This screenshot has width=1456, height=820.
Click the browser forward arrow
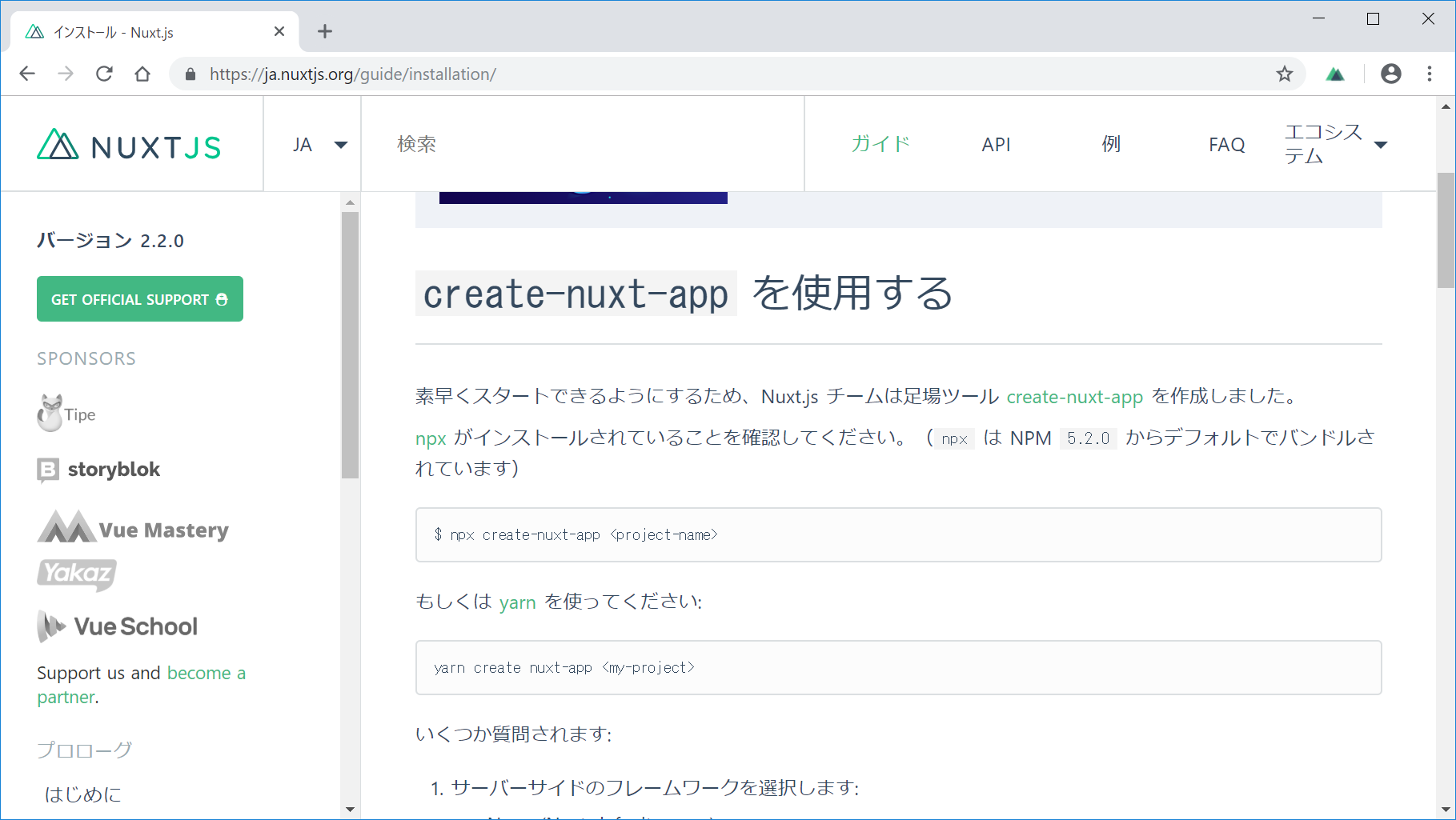(66, 74)
